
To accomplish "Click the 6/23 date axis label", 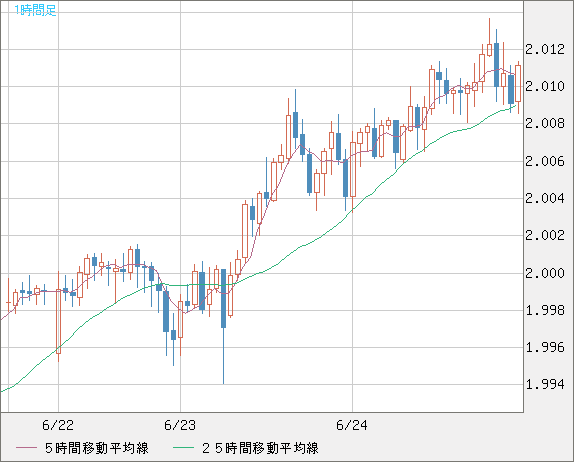I will [x=180, y=425].
